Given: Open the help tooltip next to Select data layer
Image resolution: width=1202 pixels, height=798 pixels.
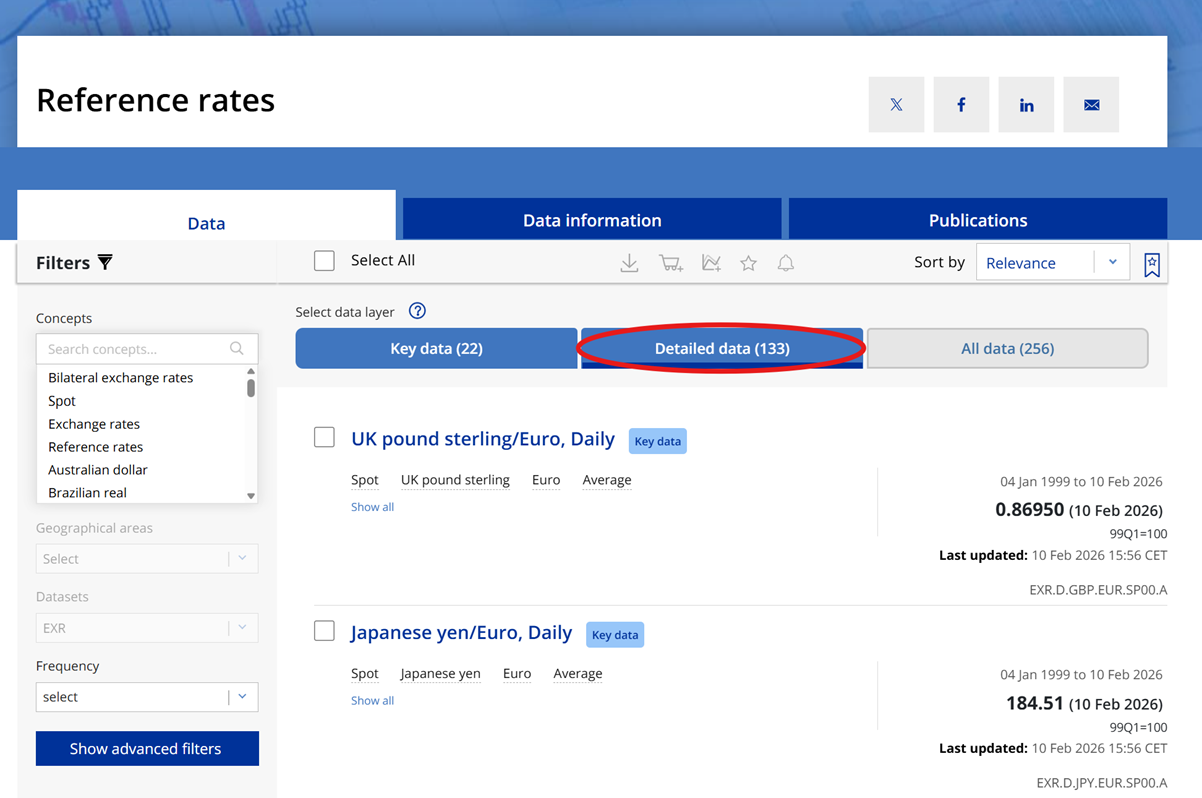Looking at the screenshot, I should [x=417, y=311].
